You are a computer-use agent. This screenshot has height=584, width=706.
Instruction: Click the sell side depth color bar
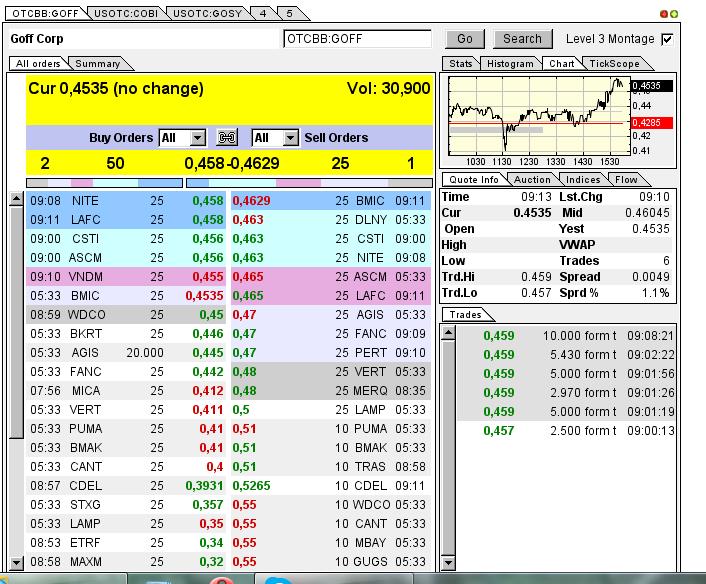pos(309,183)
